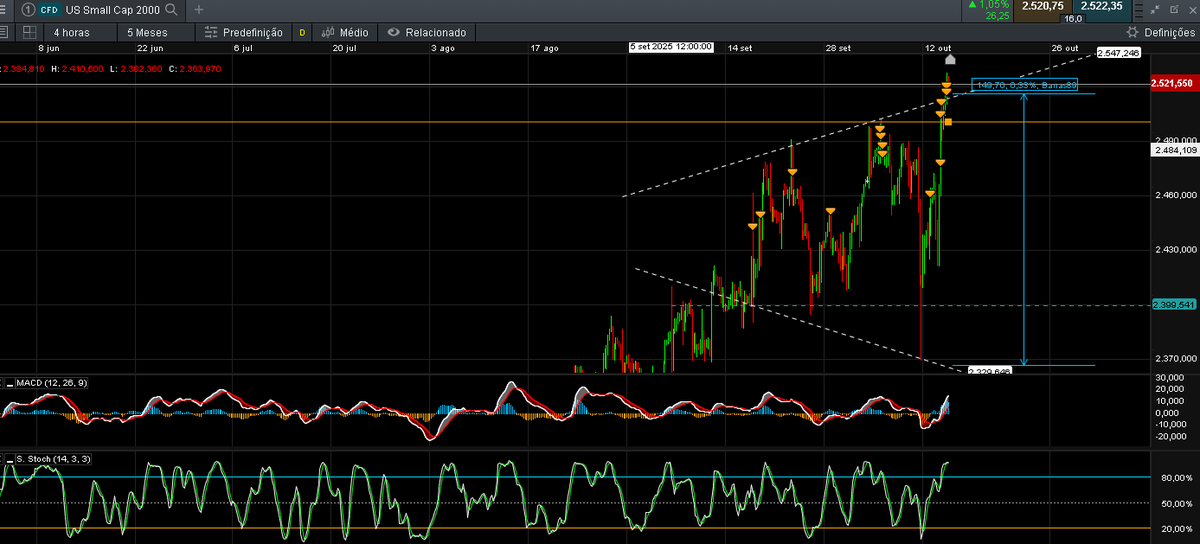Click the orange square marker near the latest candle

(x=948, y=123)
